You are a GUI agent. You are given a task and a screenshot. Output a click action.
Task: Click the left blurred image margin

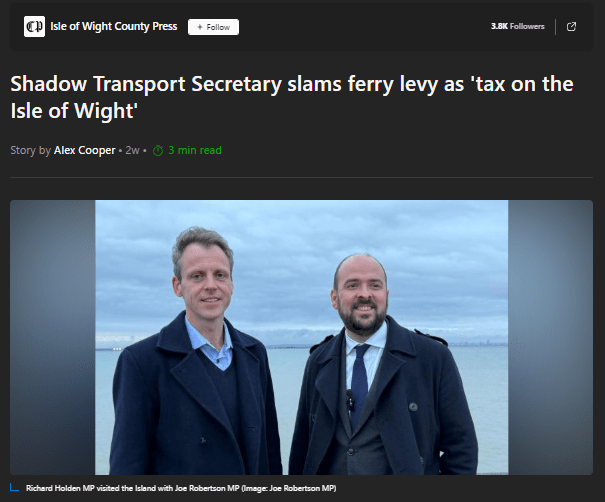point(52,337)
